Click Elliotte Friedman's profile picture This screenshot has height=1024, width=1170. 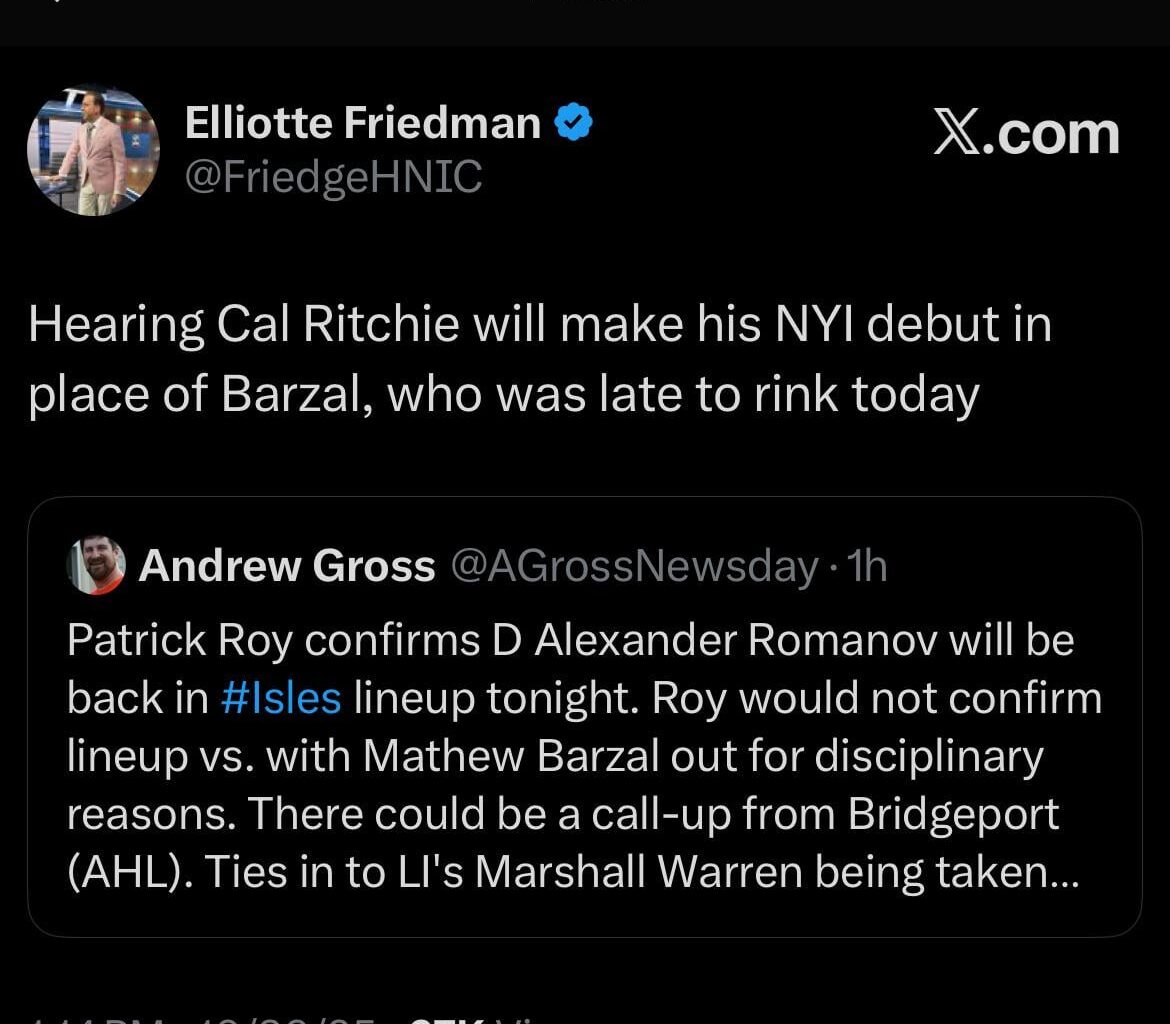[94, 150]
